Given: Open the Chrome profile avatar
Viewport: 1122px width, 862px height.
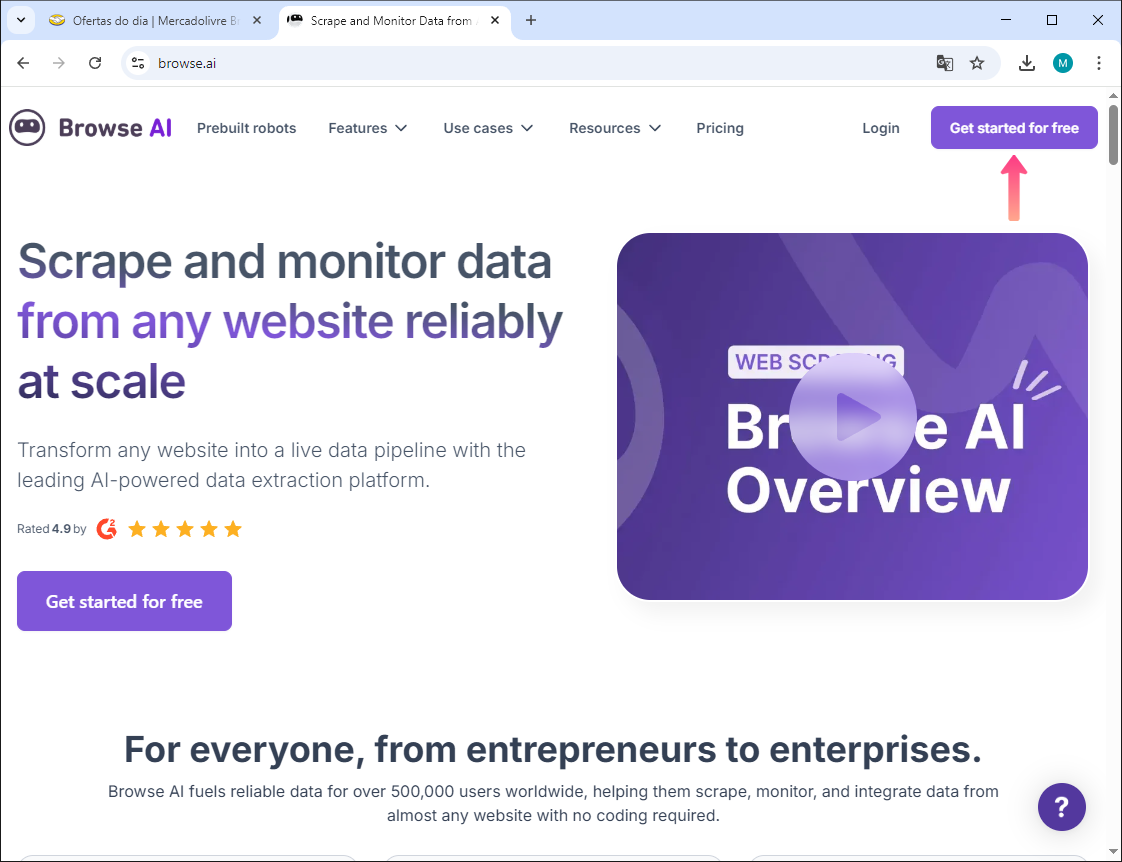Looking at the screenshot, I should pyautogui.click(x=1062, y=63).
